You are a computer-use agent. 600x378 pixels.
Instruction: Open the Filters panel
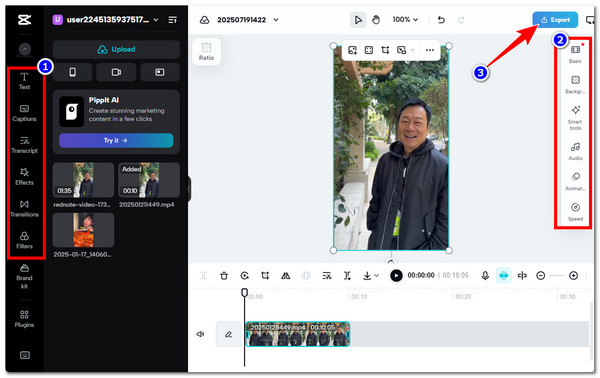tap(24, 240)
